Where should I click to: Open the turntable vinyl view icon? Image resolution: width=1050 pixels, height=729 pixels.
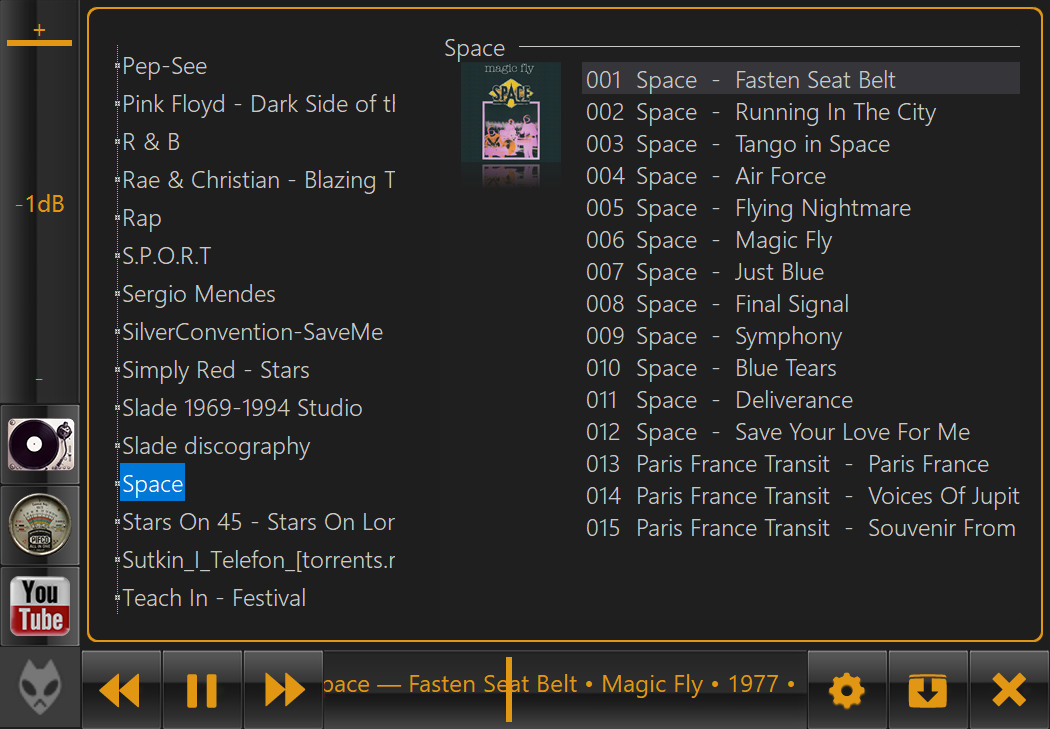pyautogui.click(x=40, y=443)
